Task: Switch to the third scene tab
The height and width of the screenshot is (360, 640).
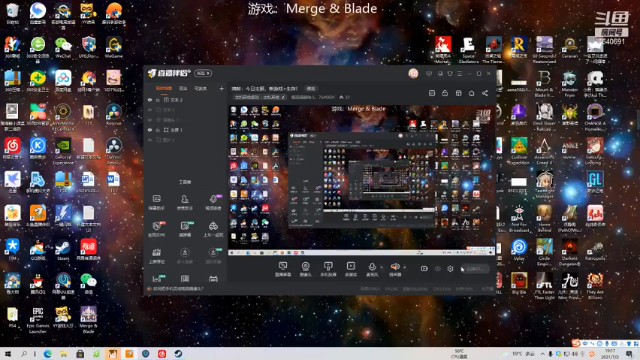Action: [x=200, y=89]
